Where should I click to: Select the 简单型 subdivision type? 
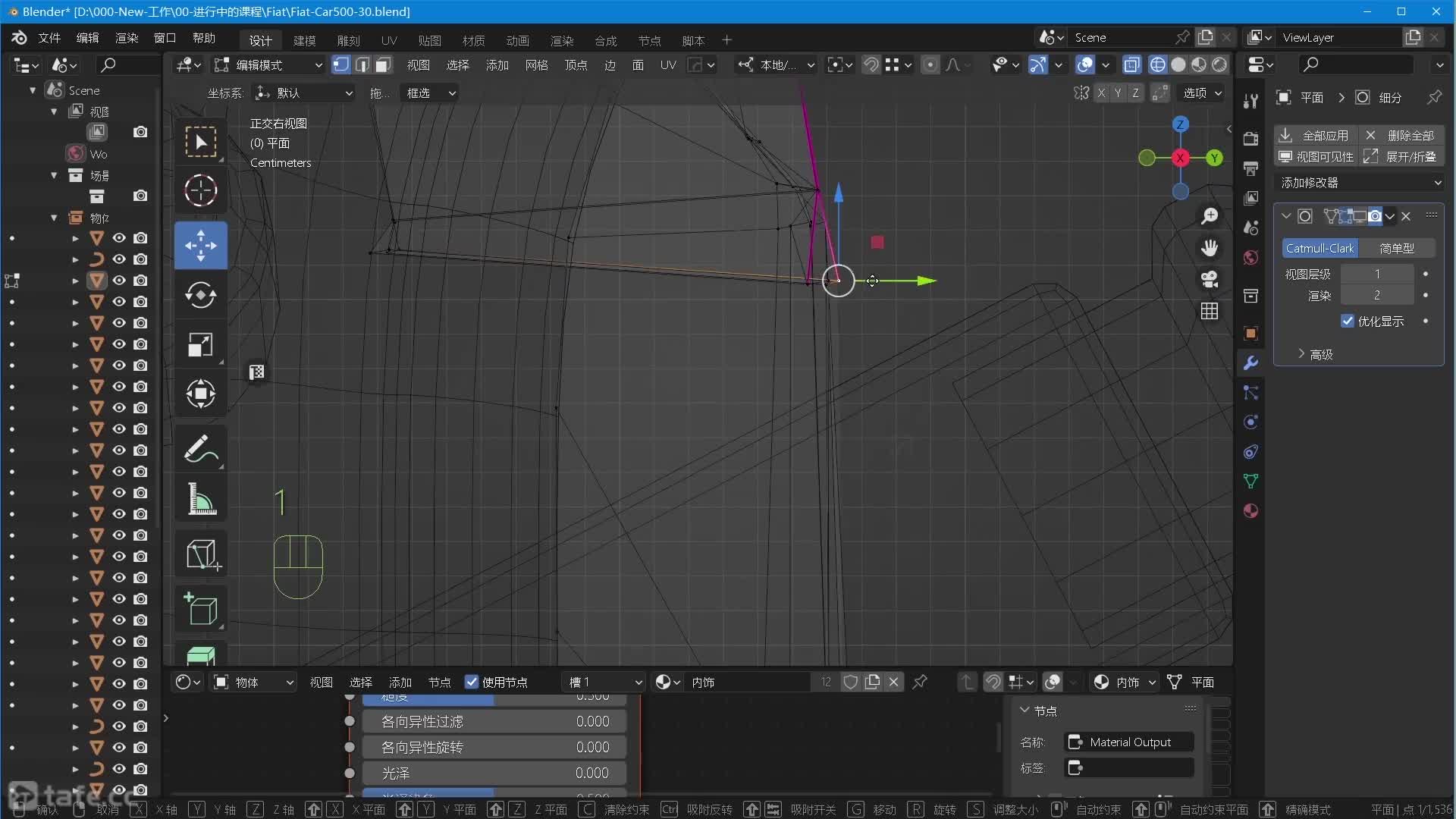(x=1397, y=248)
